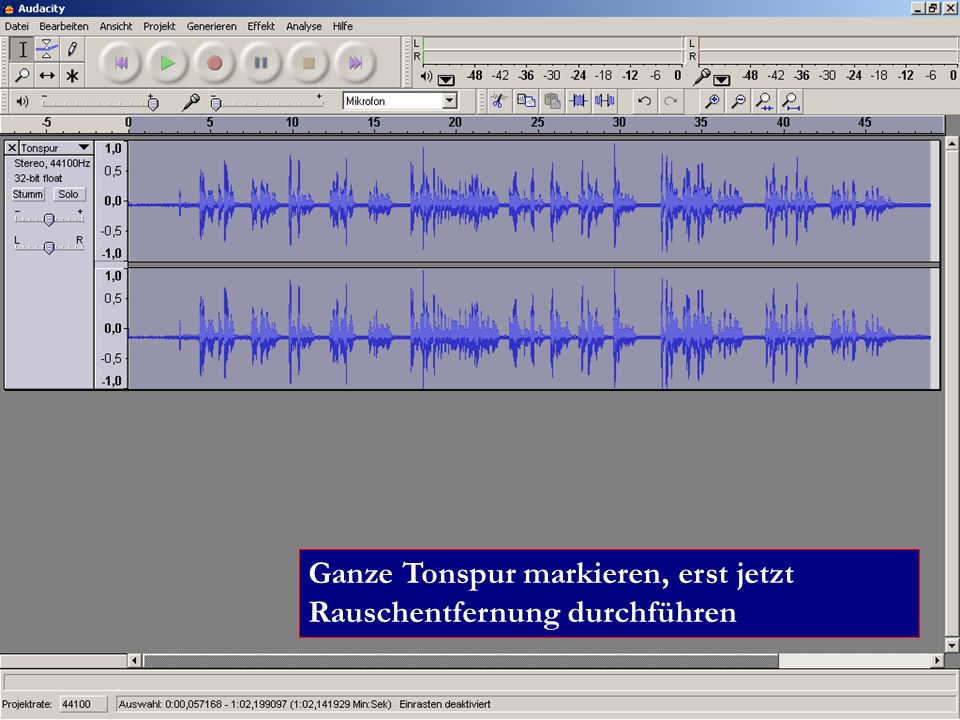Select the Multi-tool asterisk mode
The width and height of the screenshot is (960, 720).
(x=72, y=75)
